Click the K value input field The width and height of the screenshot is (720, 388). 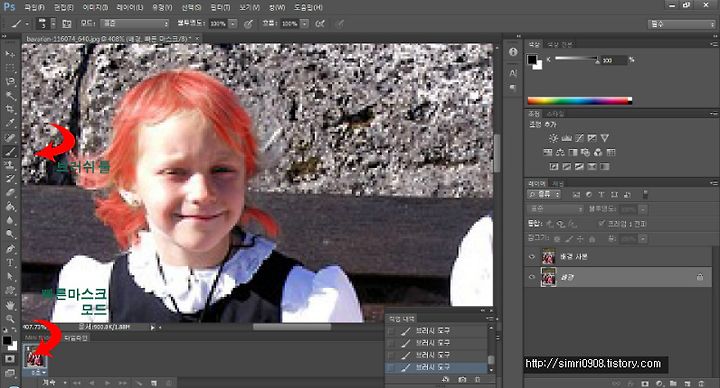click(x=614, y=60)
